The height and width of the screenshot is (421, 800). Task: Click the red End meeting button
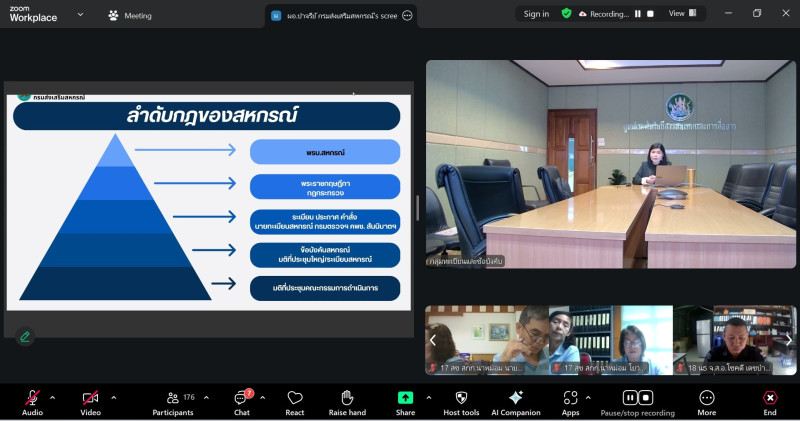tap(769, 400)
